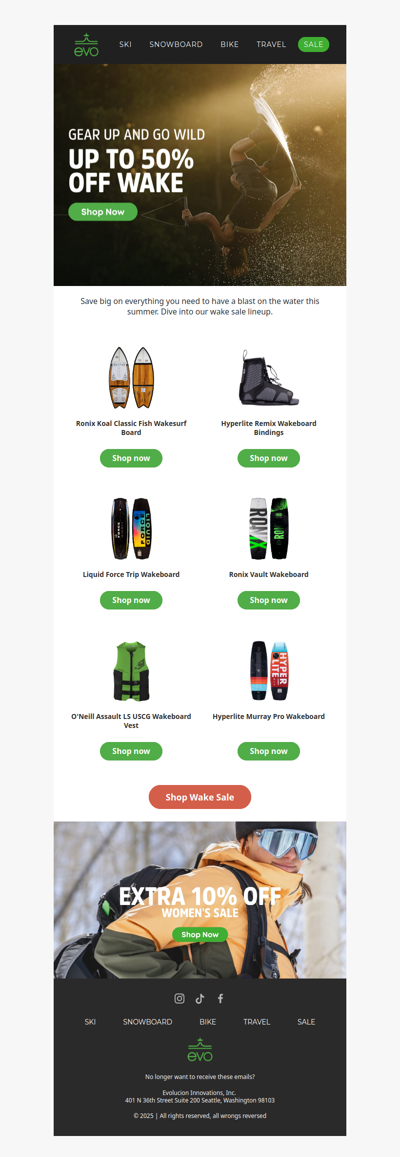
Task: Open the Hyperlite Murray Pro Wakeboard image
Action: pyautogui.click(x=269, y=670)
